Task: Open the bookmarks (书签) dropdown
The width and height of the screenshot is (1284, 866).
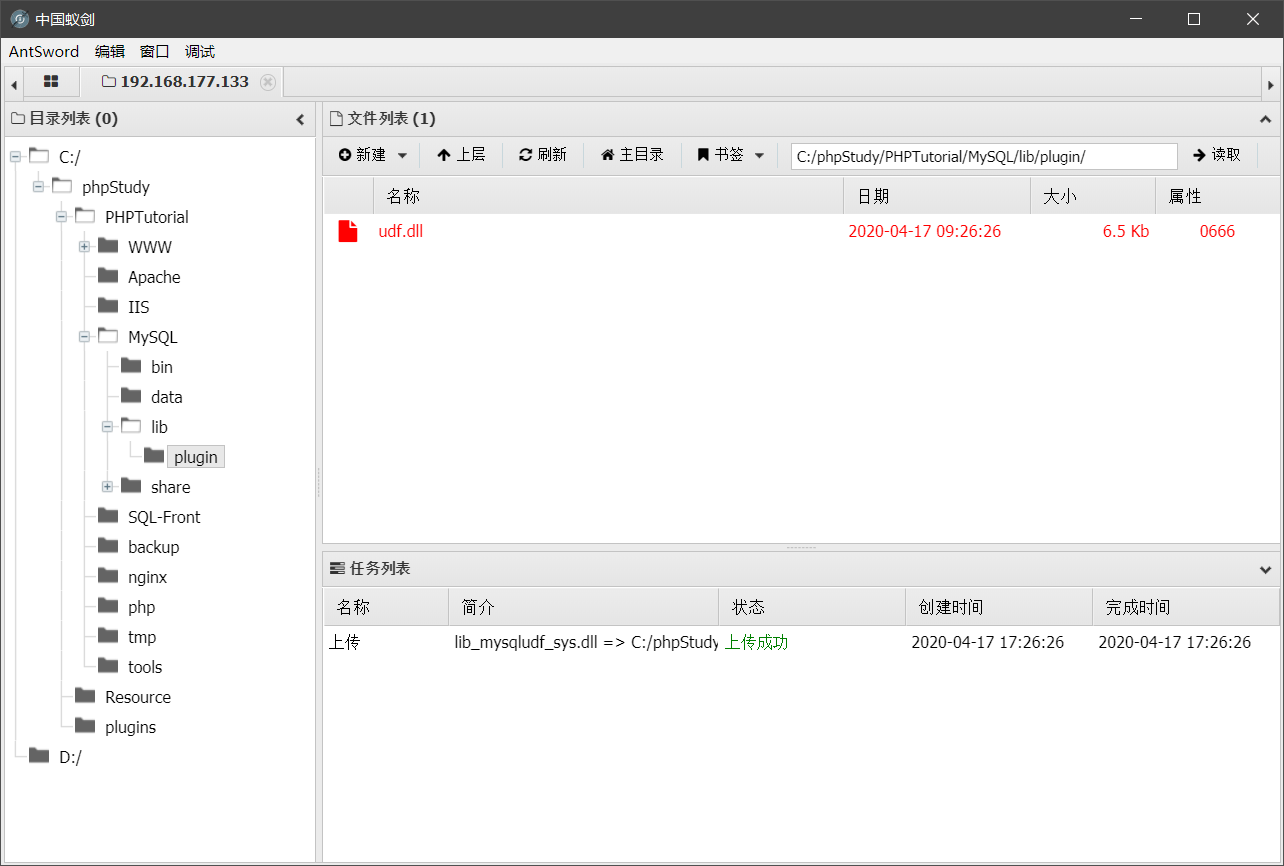Action: (x=731, y=155)
